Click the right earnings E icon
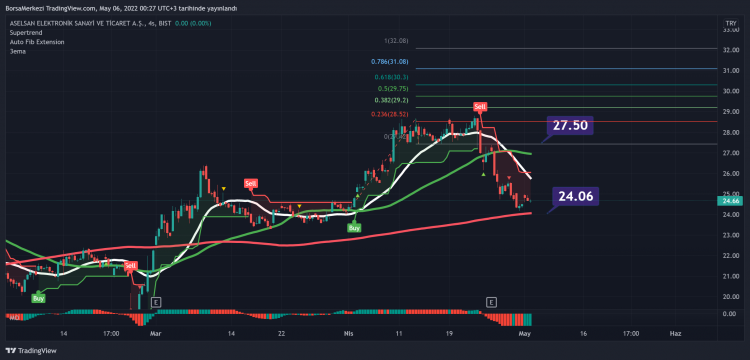 491,302
